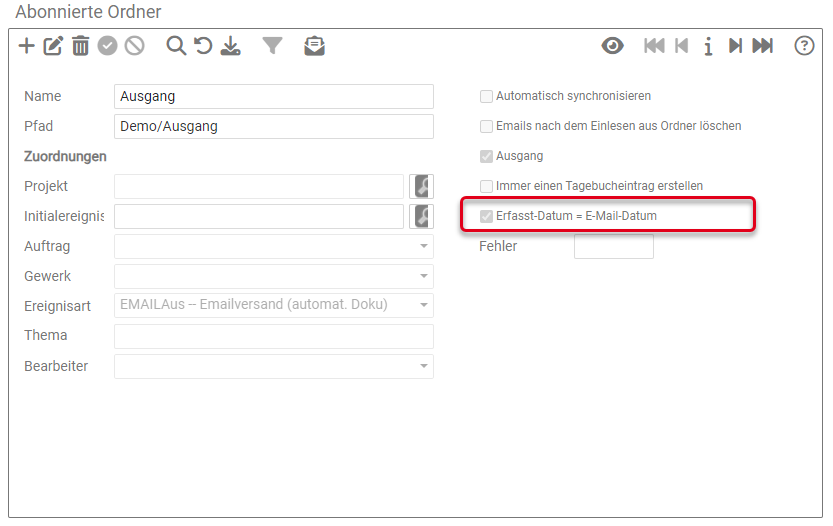Click the open envelope mail icon
Screen dimensions: 833x526
315,46
